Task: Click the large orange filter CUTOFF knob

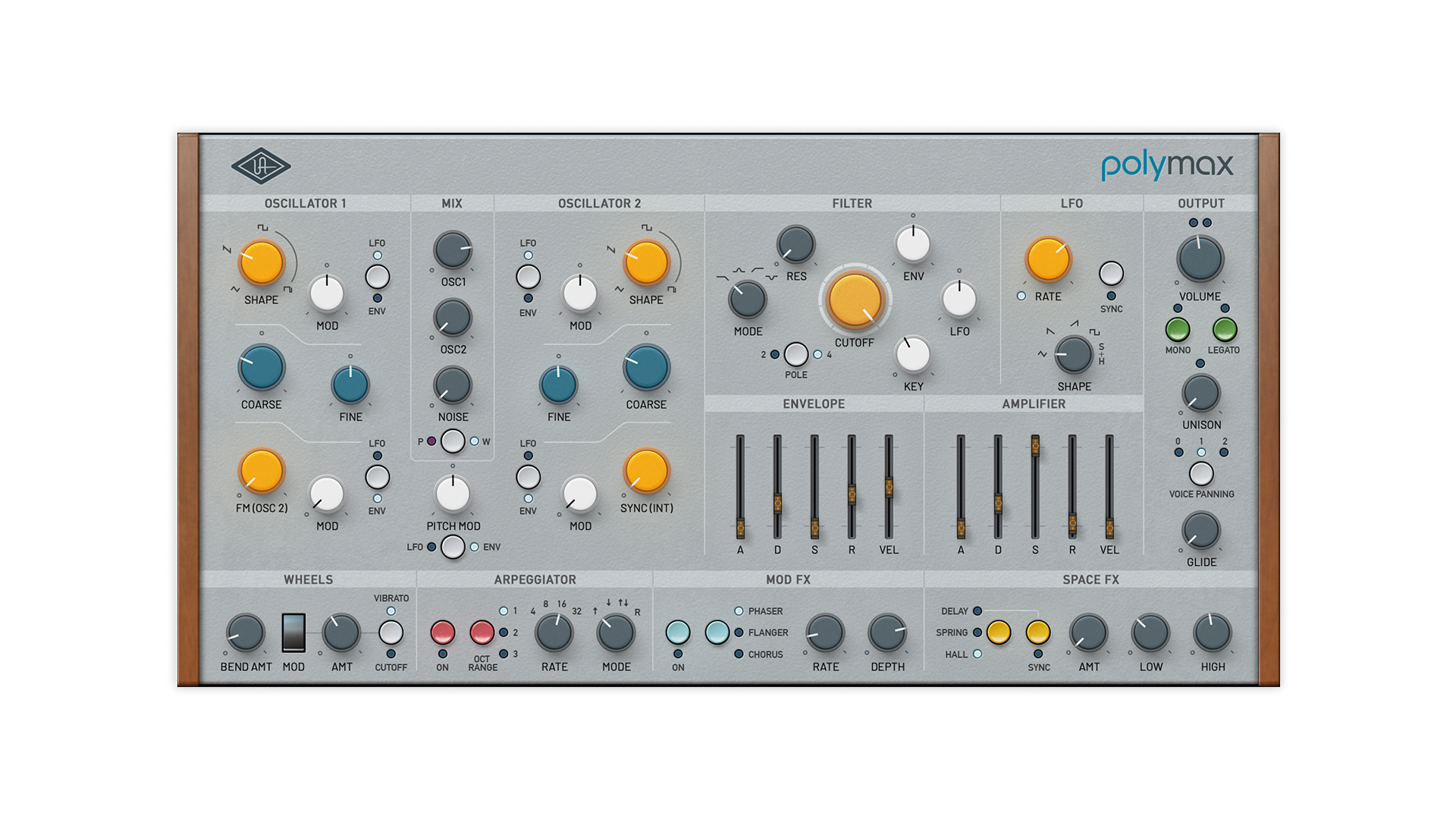Action: tap(855, 300)
